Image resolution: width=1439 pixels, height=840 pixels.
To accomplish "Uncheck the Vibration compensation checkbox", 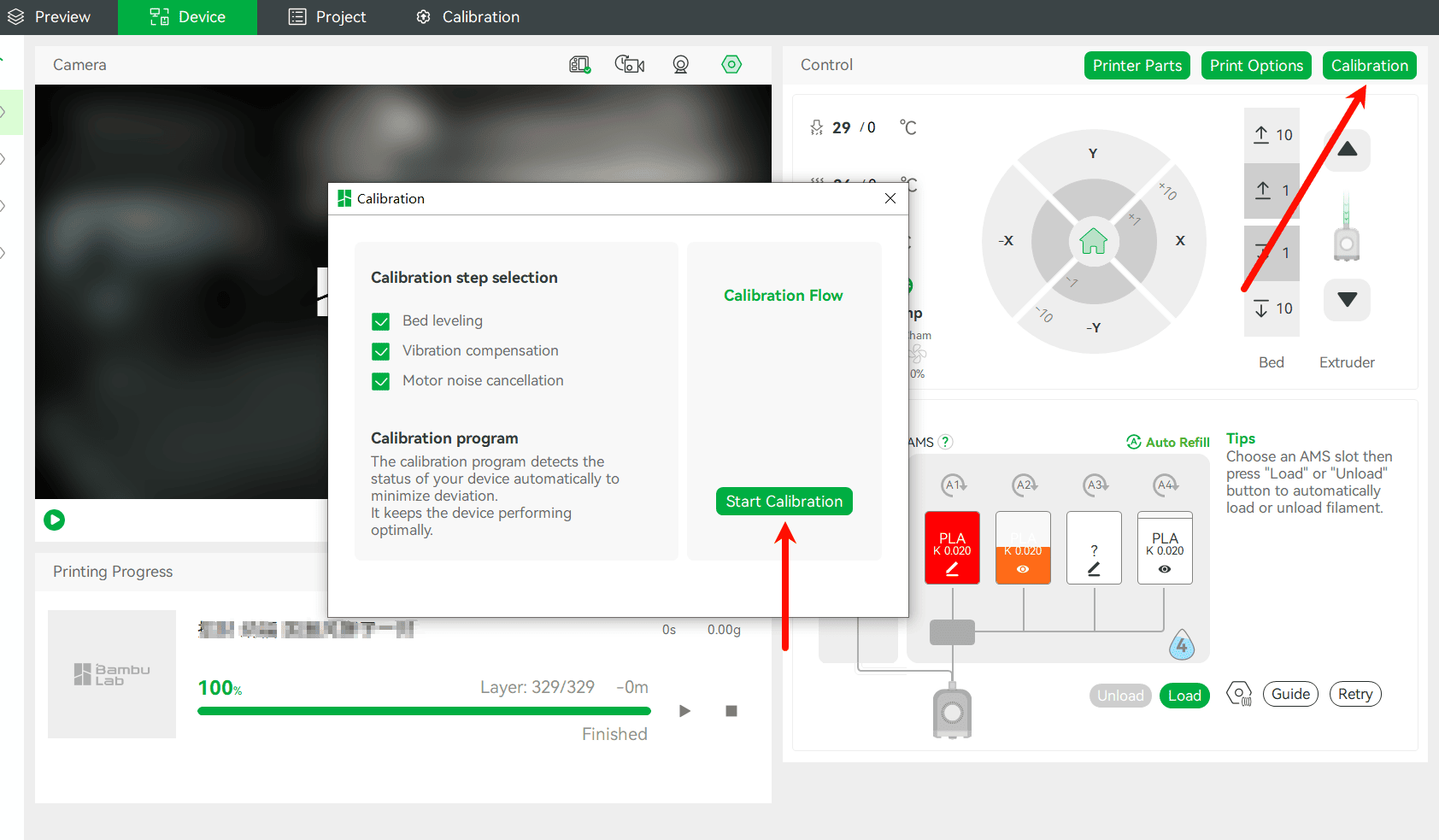I will tap(381, 351).
